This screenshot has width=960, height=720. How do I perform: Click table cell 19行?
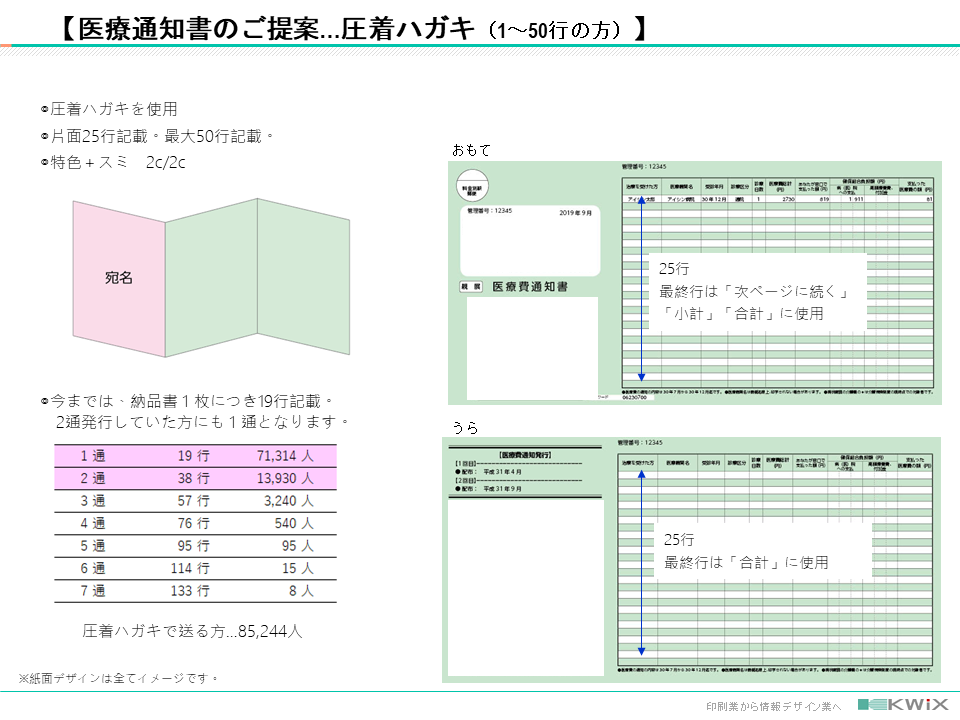coord(194,456)
